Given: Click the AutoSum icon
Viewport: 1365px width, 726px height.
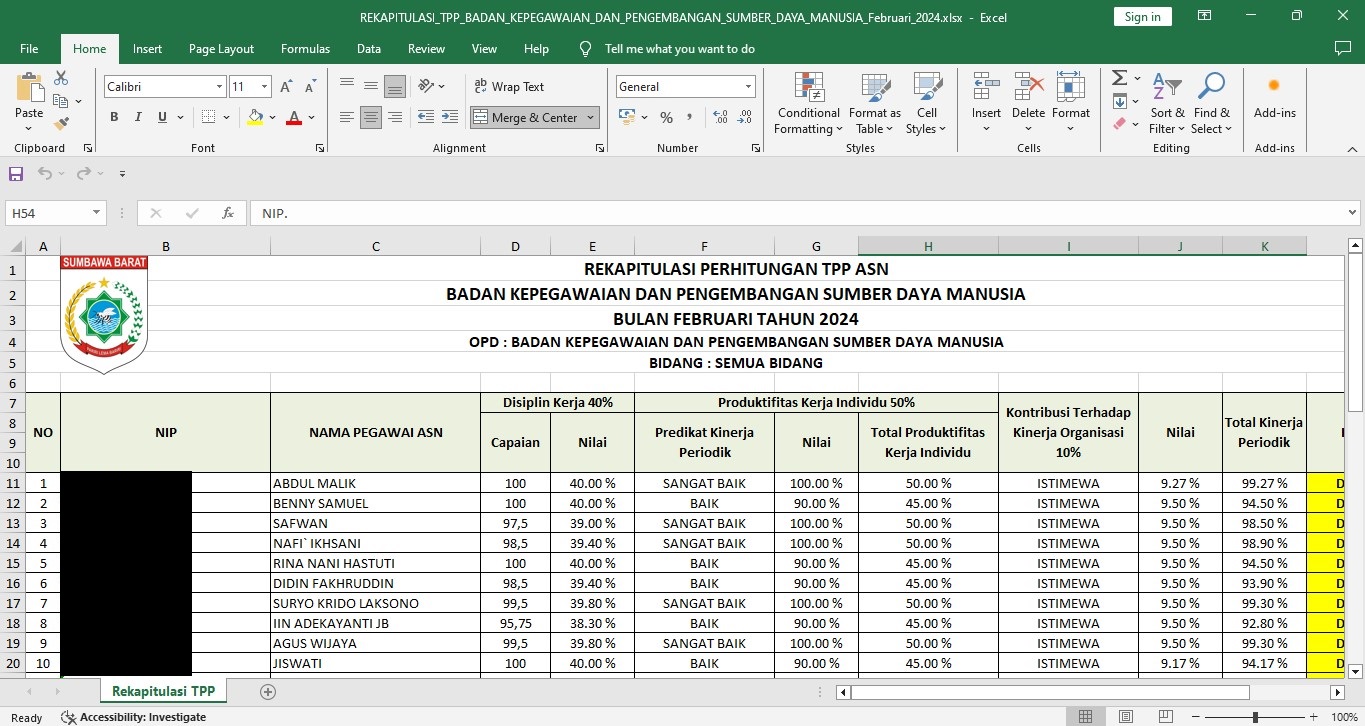Looking at the screenshot, I should pyautogui.click(x=1119, y=78).
